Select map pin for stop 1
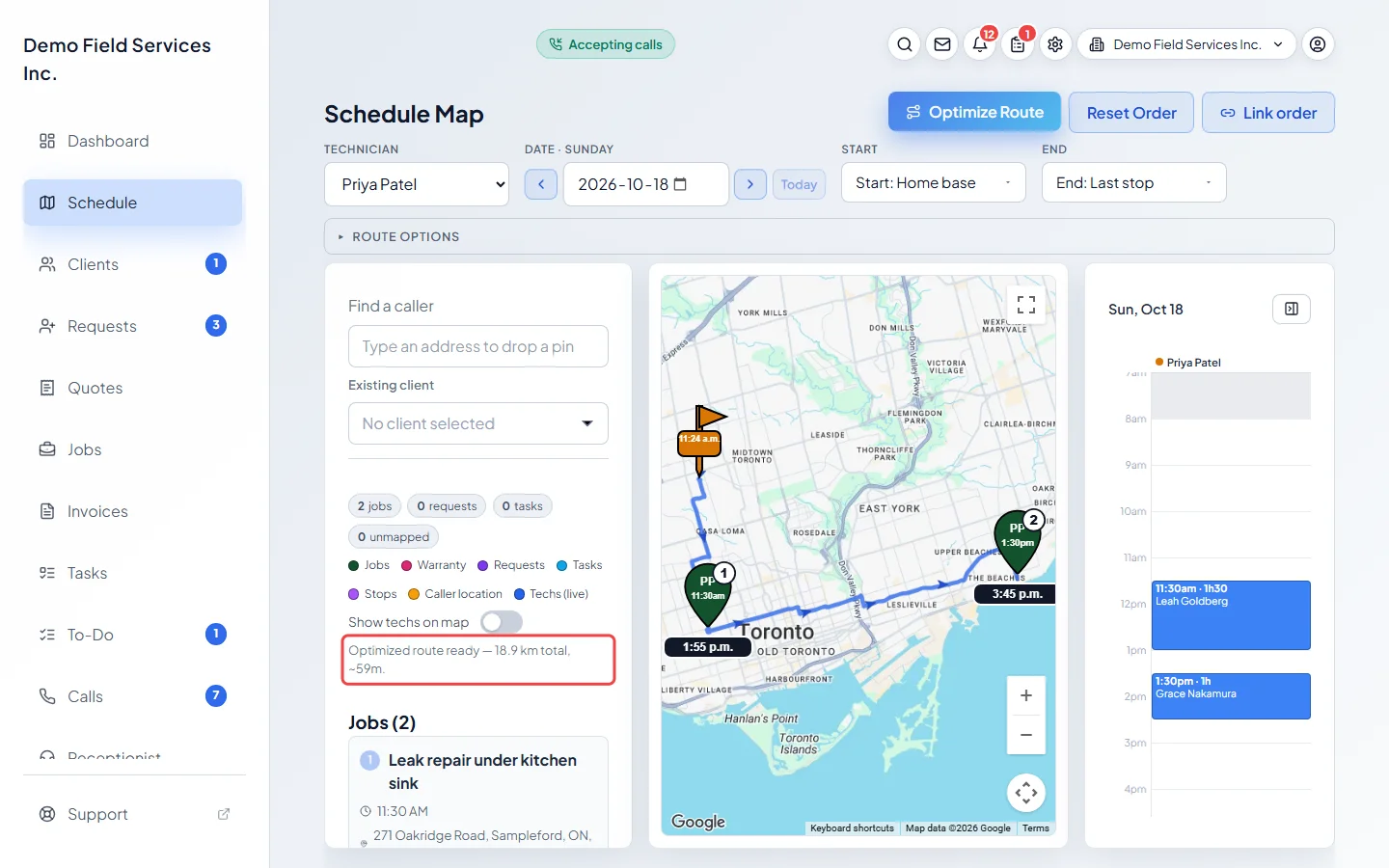Viewport: 1389px width, 868px height. click(x=709, y=595)
